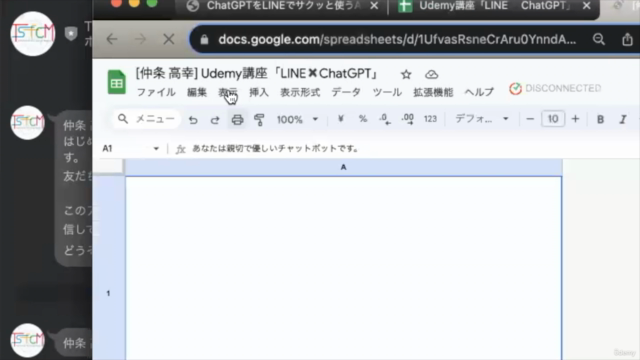Format as yen currency
This screenshot has height=360, width=640.
(341, 119)
